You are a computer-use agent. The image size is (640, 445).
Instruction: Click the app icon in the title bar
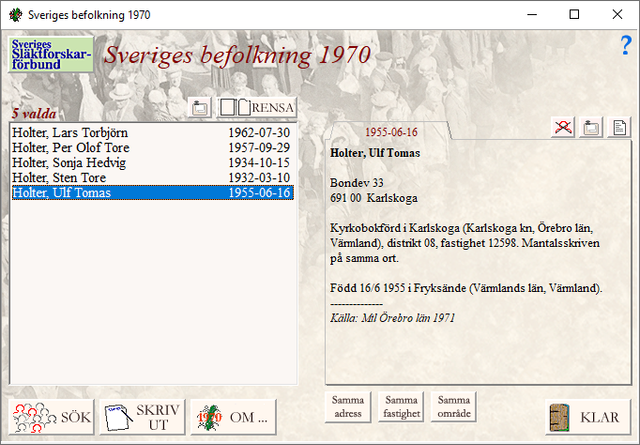pyautogui.click(x=16, y=15)
